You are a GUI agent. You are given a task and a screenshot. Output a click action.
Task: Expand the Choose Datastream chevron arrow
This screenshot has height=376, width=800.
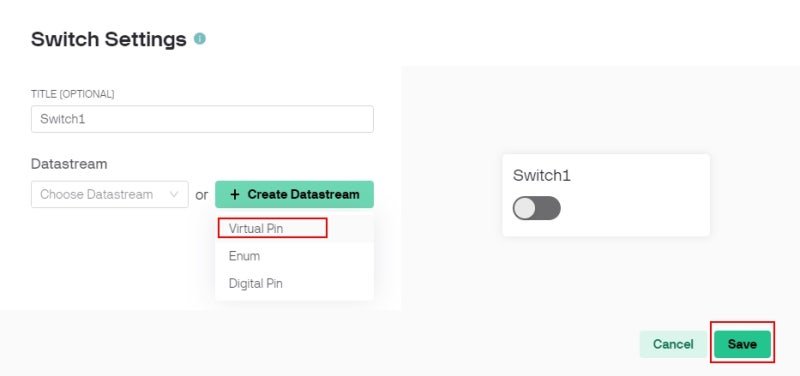(173, 194)
